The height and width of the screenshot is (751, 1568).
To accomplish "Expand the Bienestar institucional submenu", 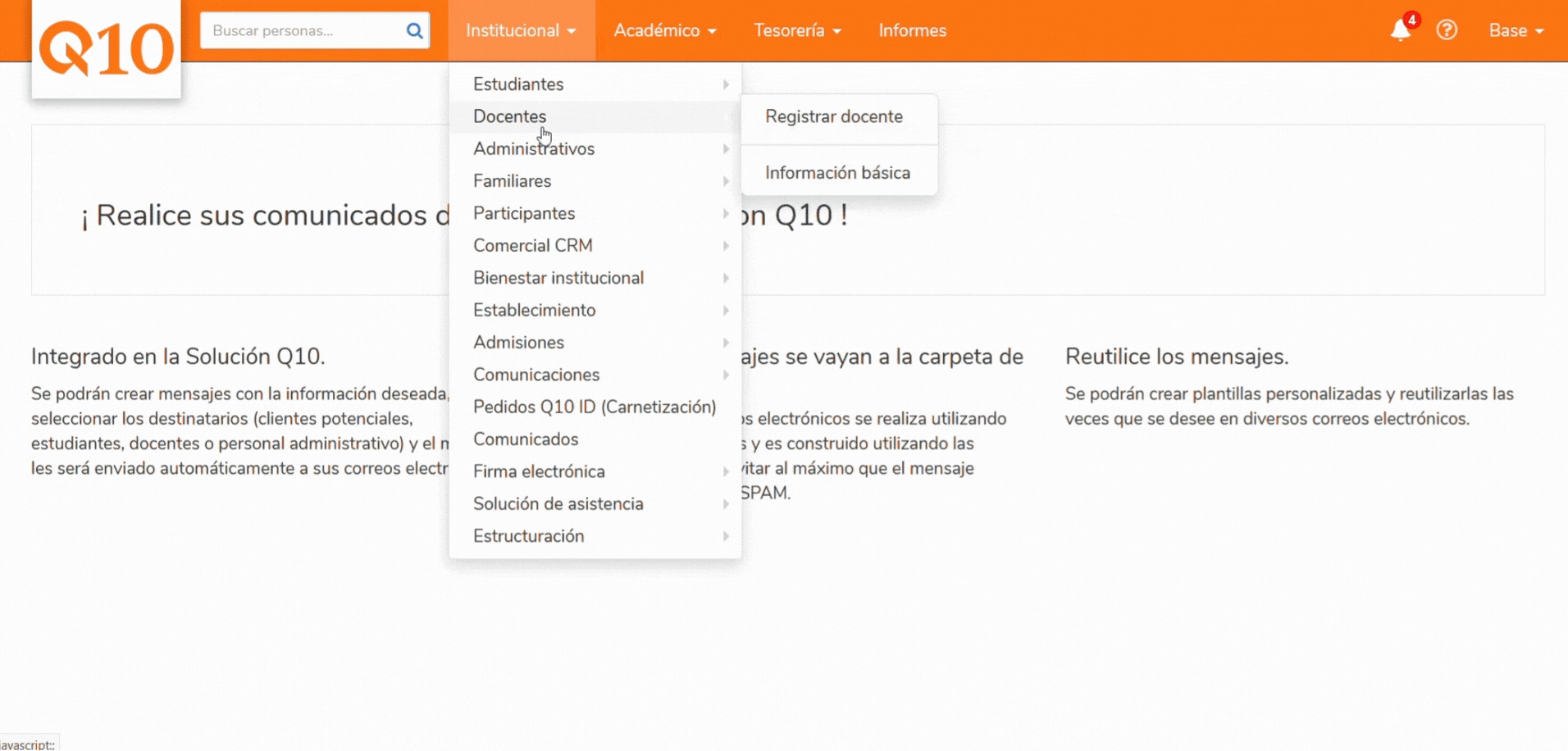I will (x=595, y=278).
